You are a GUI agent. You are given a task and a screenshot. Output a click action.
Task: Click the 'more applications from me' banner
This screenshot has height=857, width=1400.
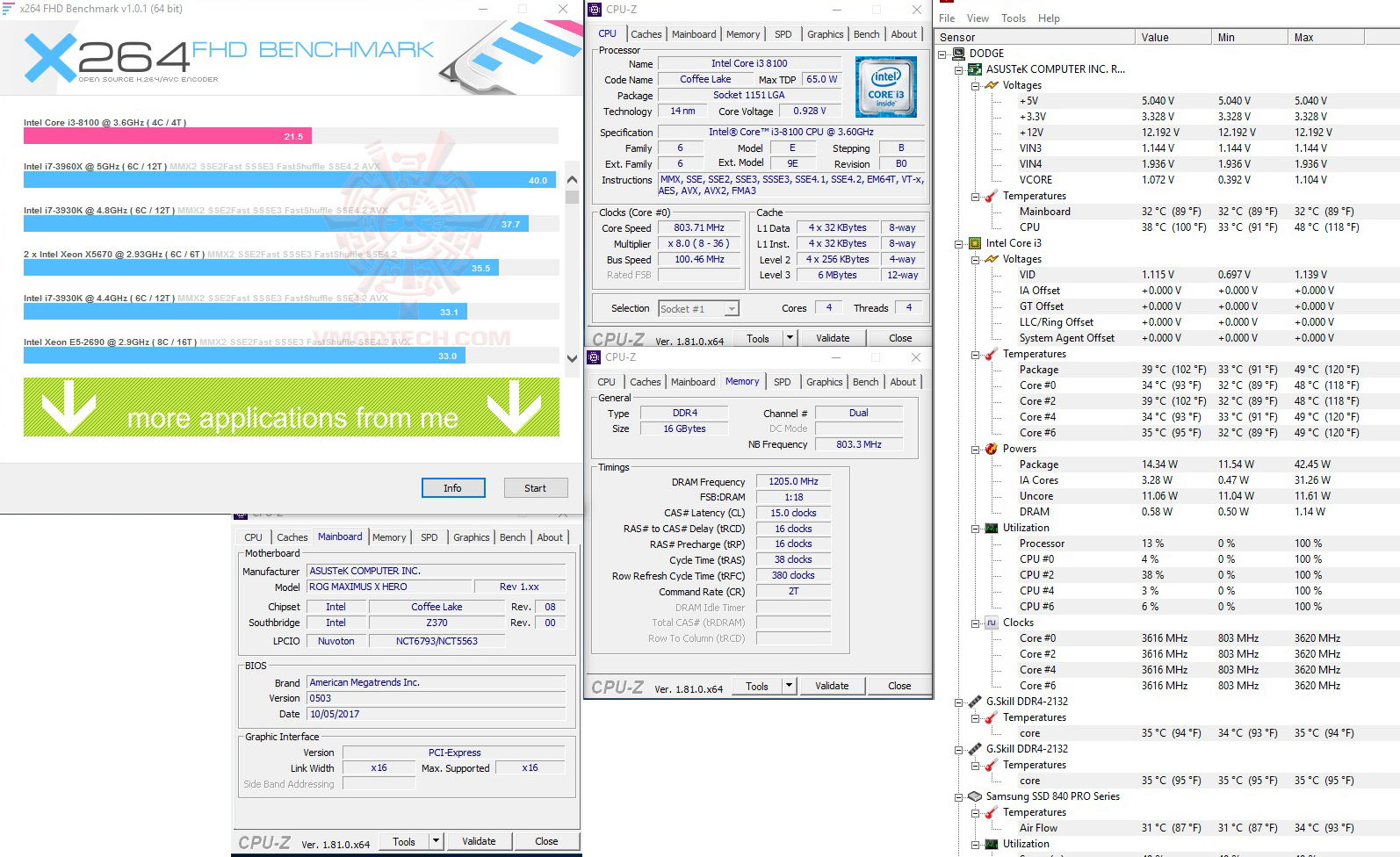(x=292, y=407)
